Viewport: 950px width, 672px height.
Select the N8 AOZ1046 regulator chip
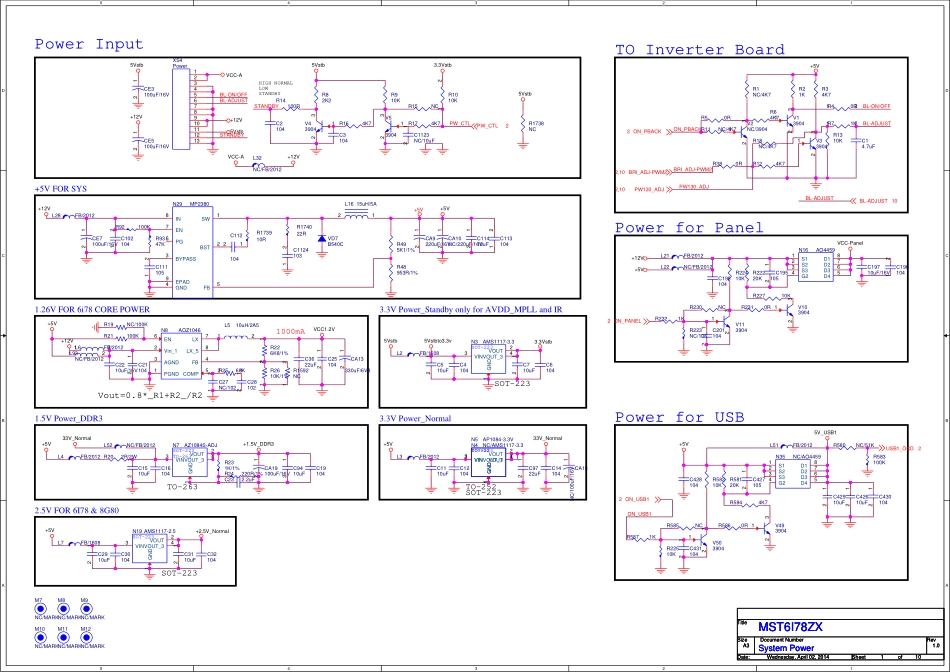[181, 352]
